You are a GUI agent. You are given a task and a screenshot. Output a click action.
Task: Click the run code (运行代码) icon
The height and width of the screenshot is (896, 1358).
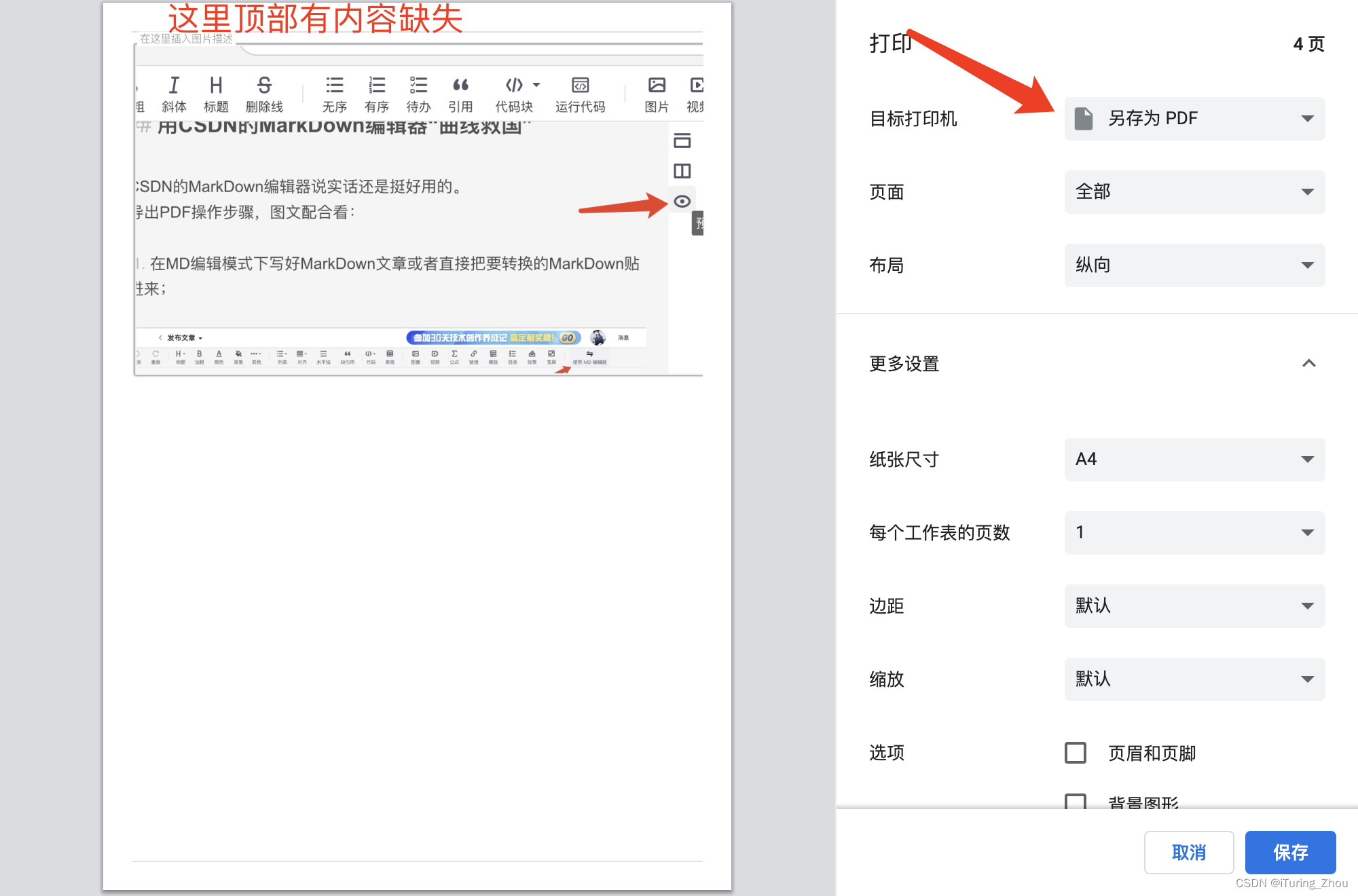click(x=580, y=86)
